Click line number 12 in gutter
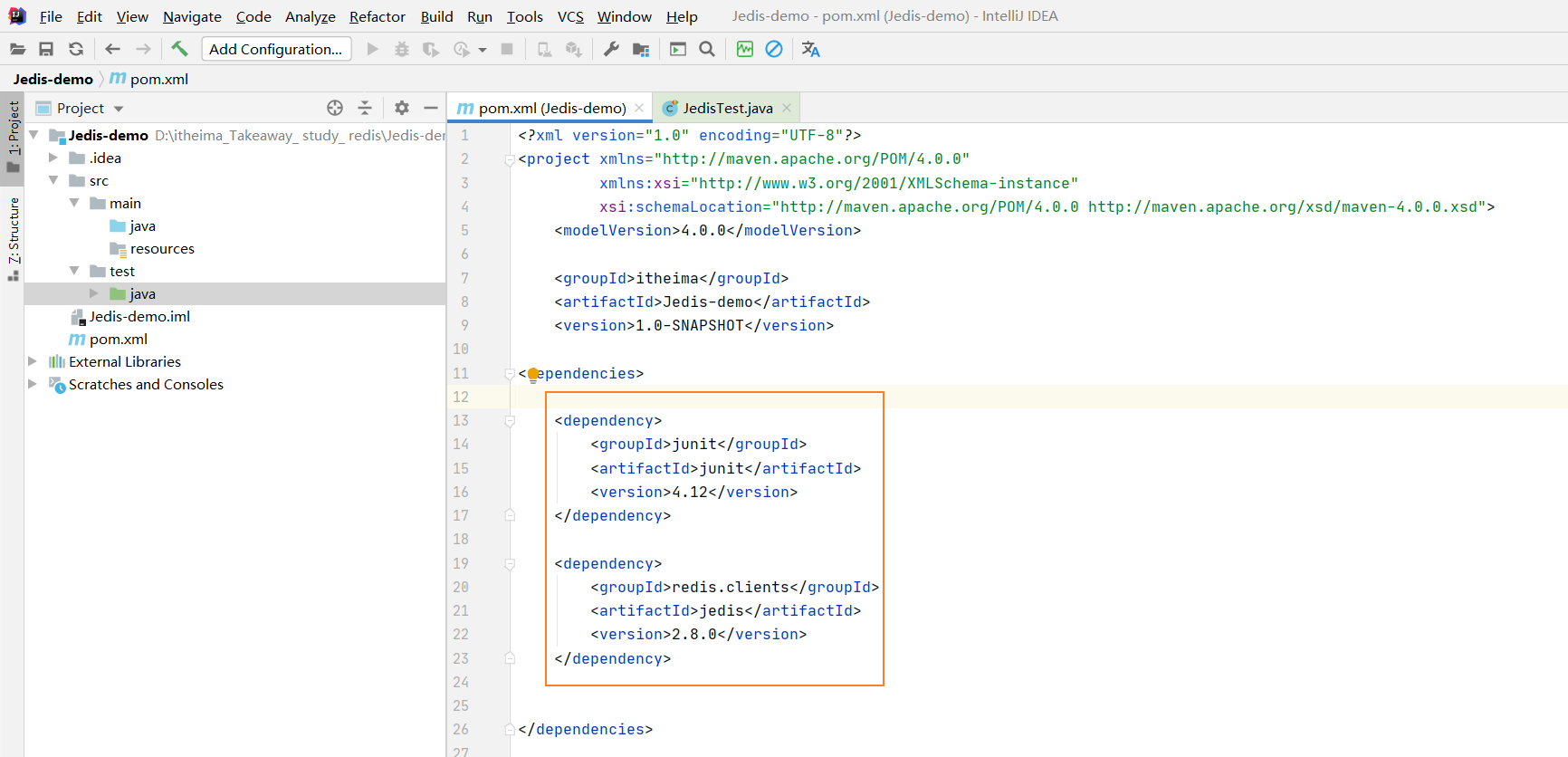This screenshot has width=1568, height=757. (x=461, y=397)
